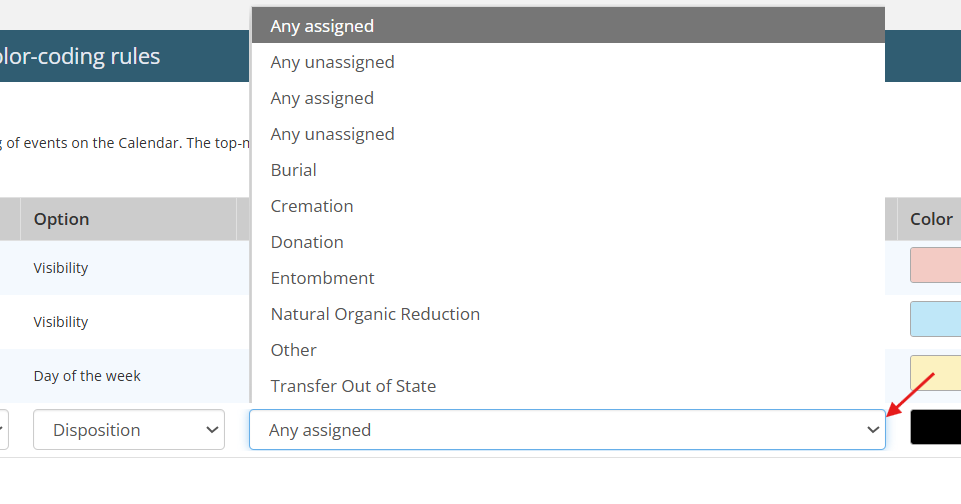Choose the Any unassigned option just above Burial
The image size is (961, 504).
(332, 134)
